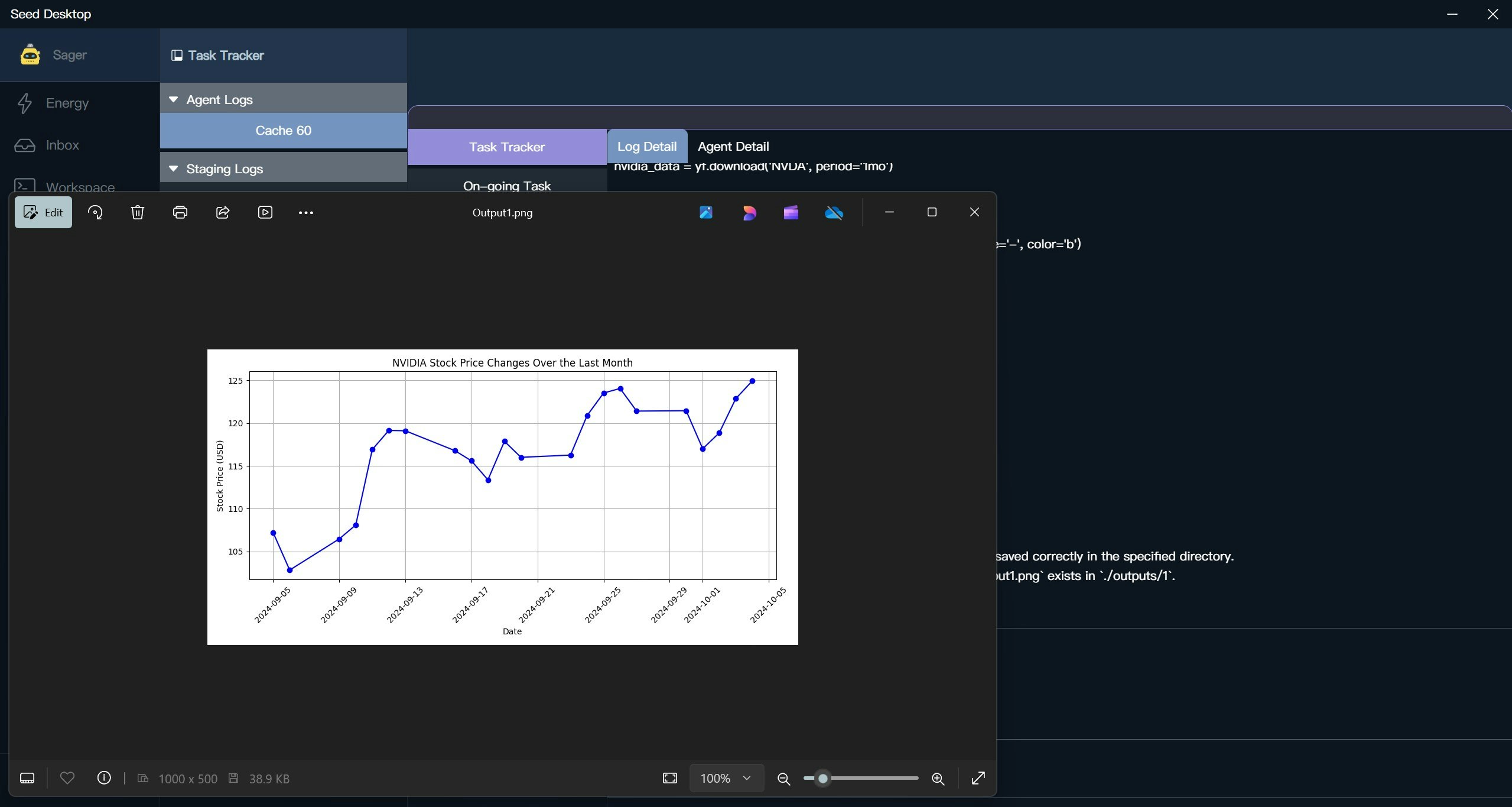Toggle fullscreen with diagonal arrows icon
This screenshot has width=1512, height=807.
978,778
